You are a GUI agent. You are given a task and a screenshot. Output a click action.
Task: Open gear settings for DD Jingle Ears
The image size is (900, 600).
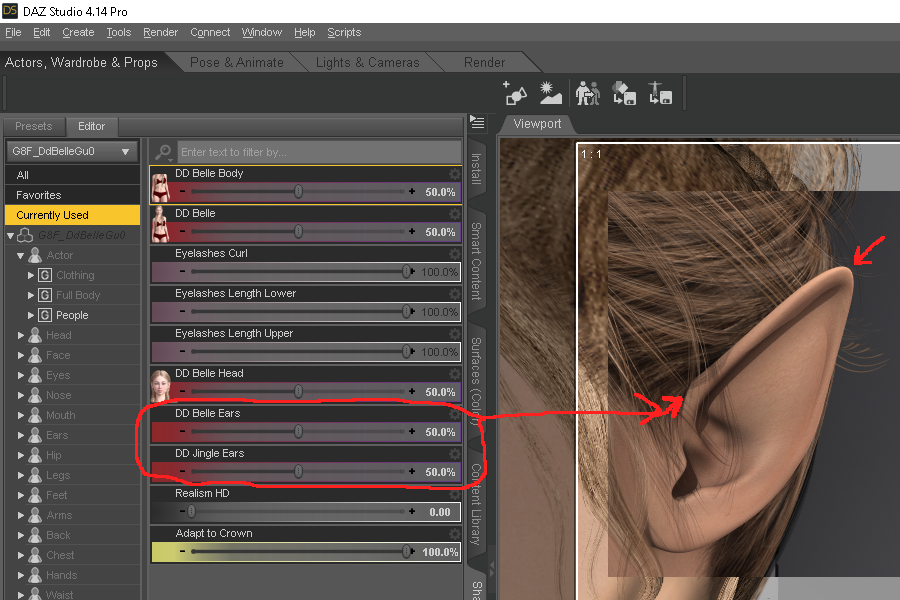point(455,454)
